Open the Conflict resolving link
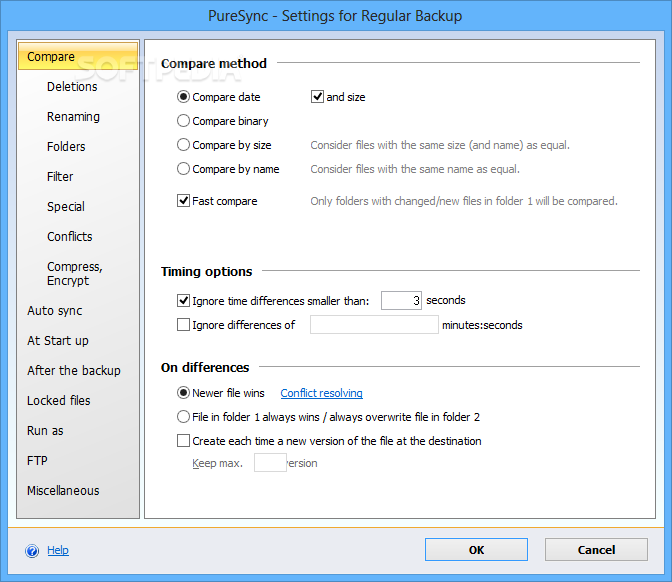This screenshot has height=582, width=672. coord(321,393)
